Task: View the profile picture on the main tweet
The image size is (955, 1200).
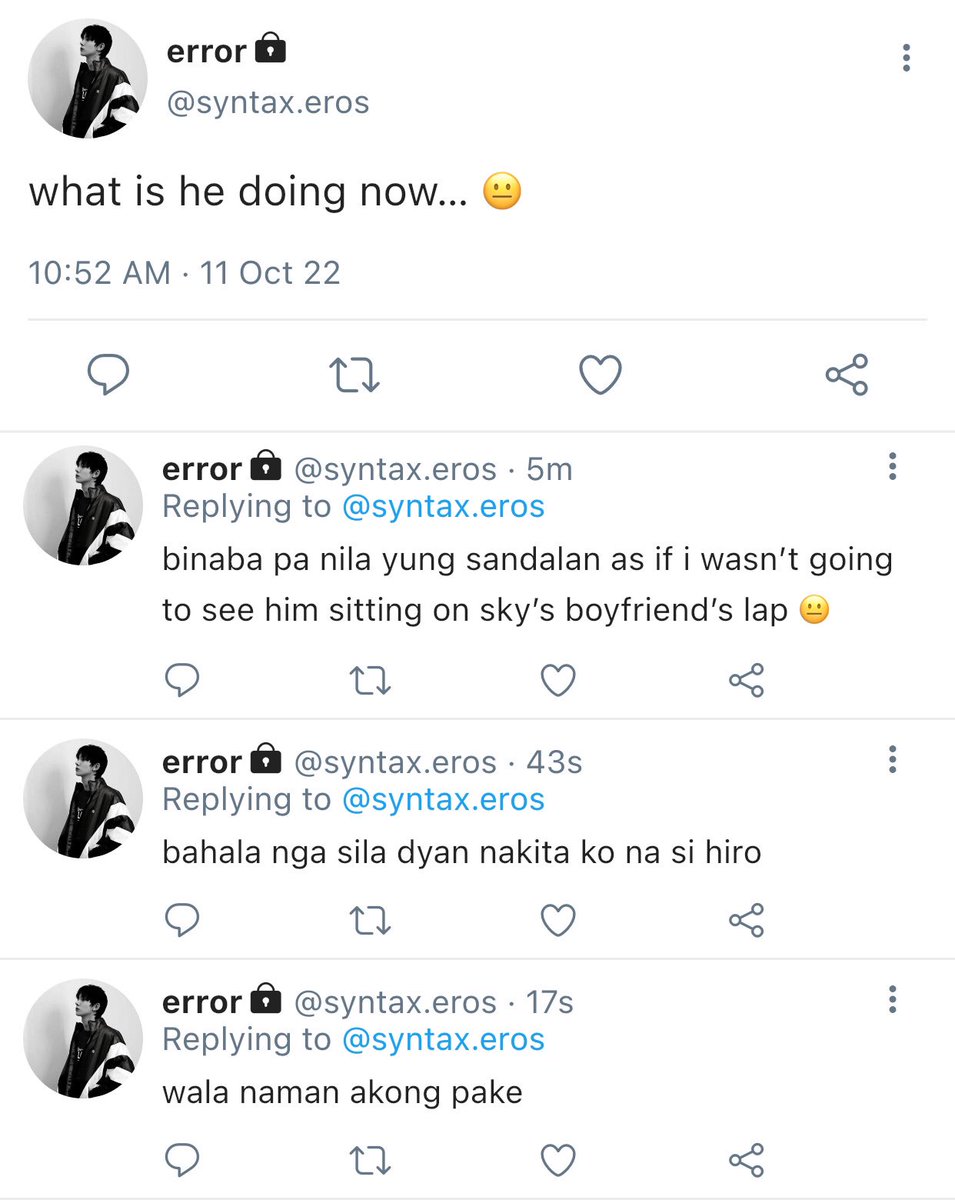Action: point(88,78)
